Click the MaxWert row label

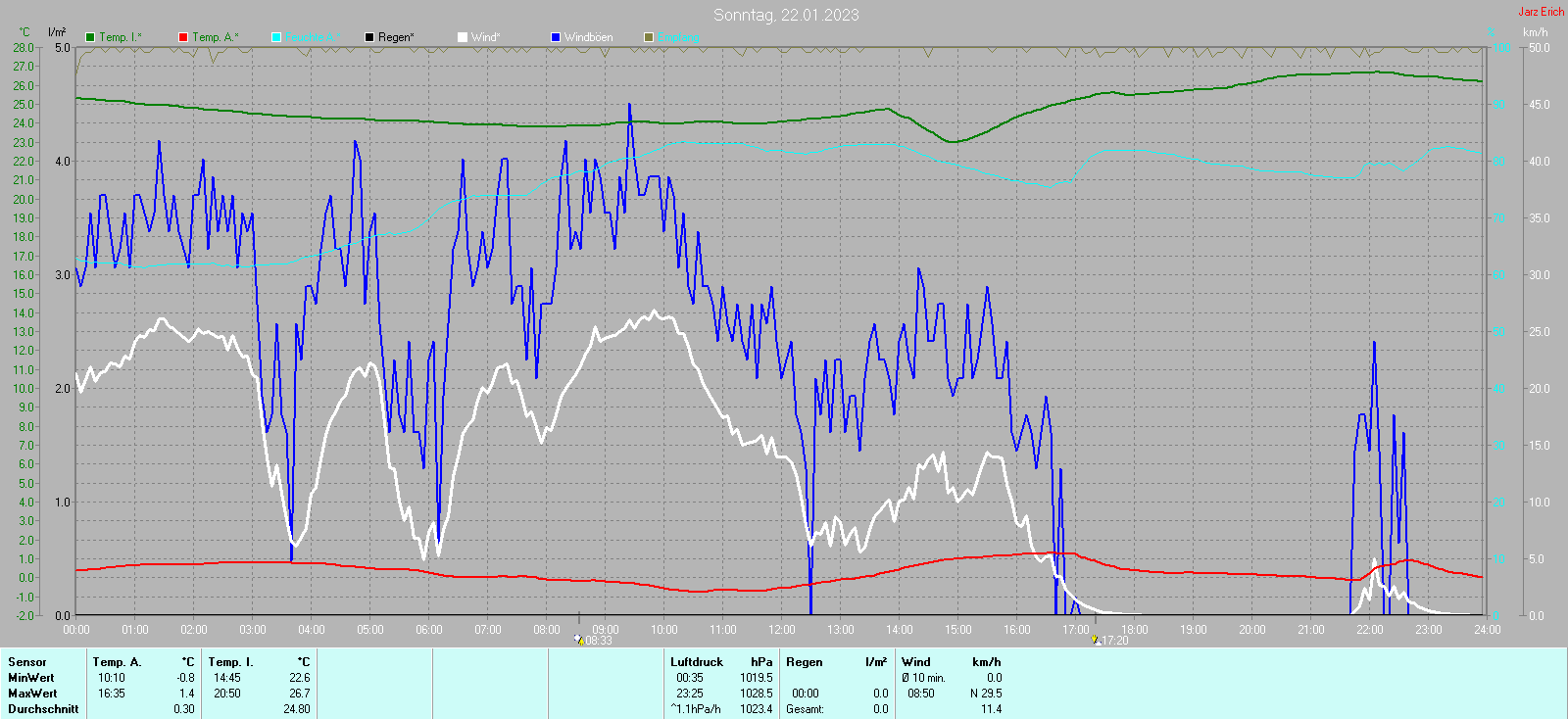pyautogui.click(x=32, y=694)
